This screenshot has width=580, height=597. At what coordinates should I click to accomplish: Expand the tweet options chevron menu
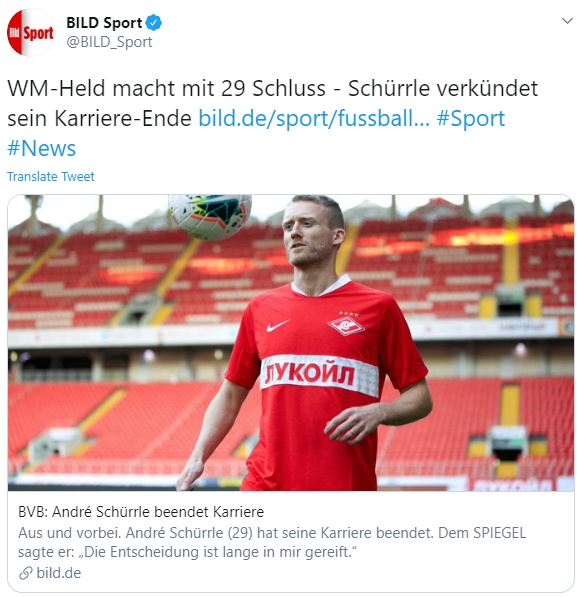pos(567,21)
